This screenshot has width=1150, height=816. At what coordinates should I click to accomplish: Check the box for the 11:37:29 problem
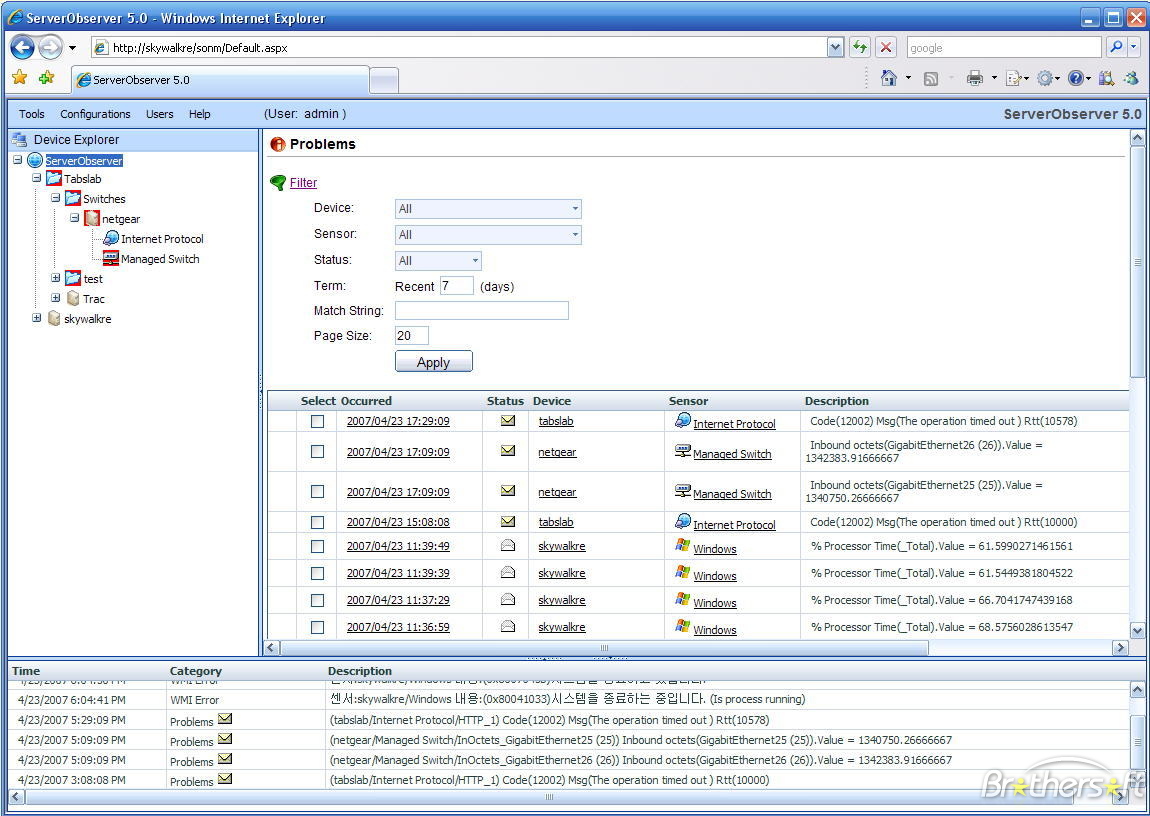tap(317, 600)
